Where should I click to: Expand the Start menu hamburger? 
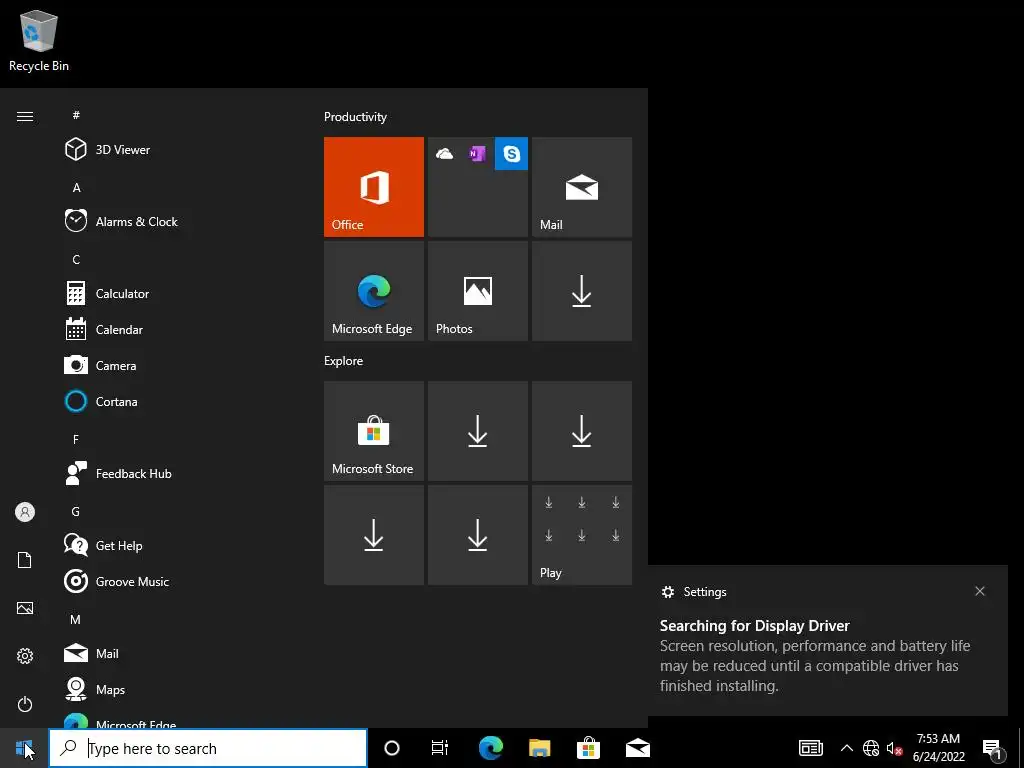25,116
